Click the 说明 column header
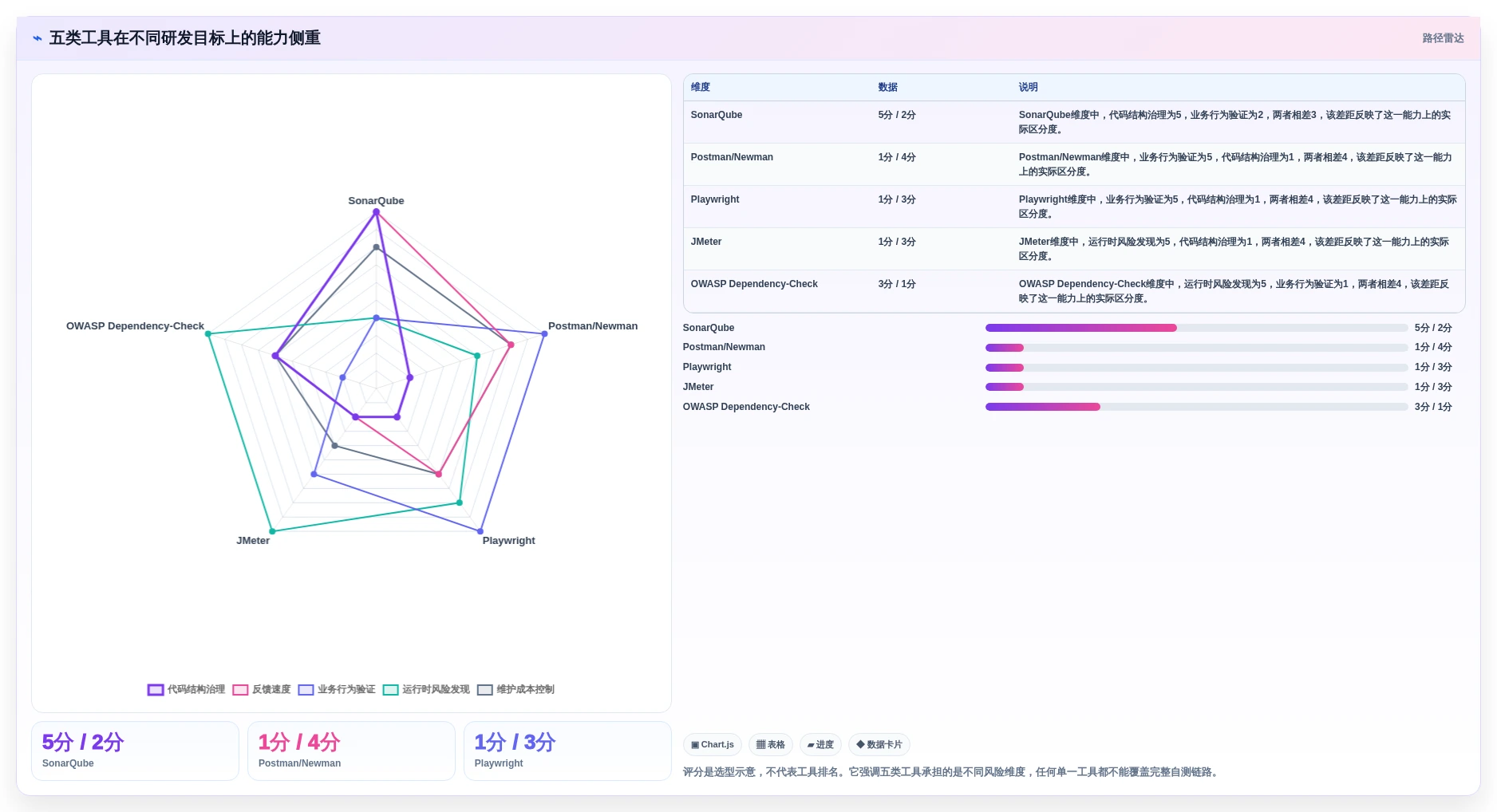 (1028, 88)
